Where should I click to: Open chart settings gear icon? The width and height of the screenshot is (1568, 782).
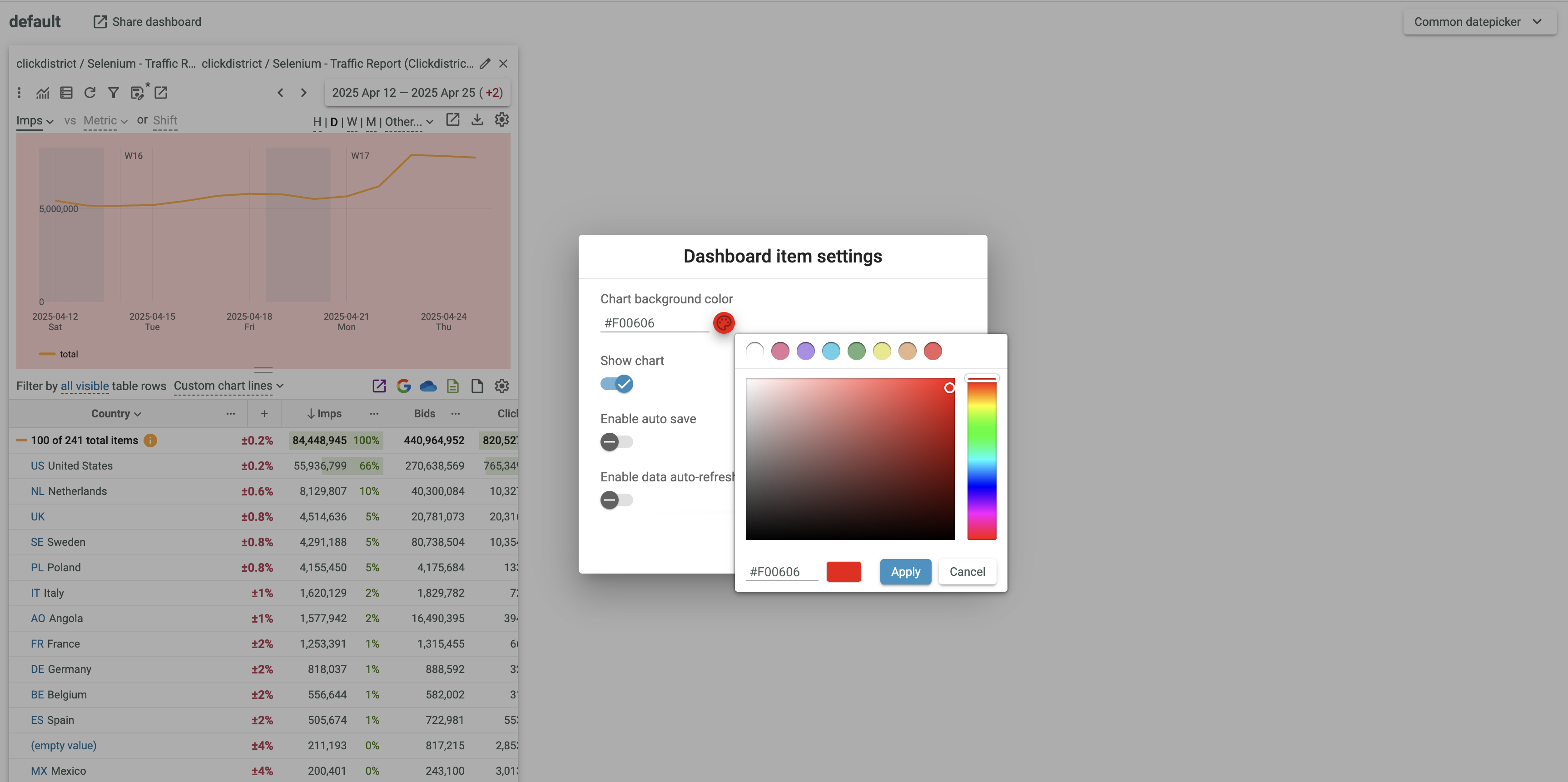coord(501,120)
